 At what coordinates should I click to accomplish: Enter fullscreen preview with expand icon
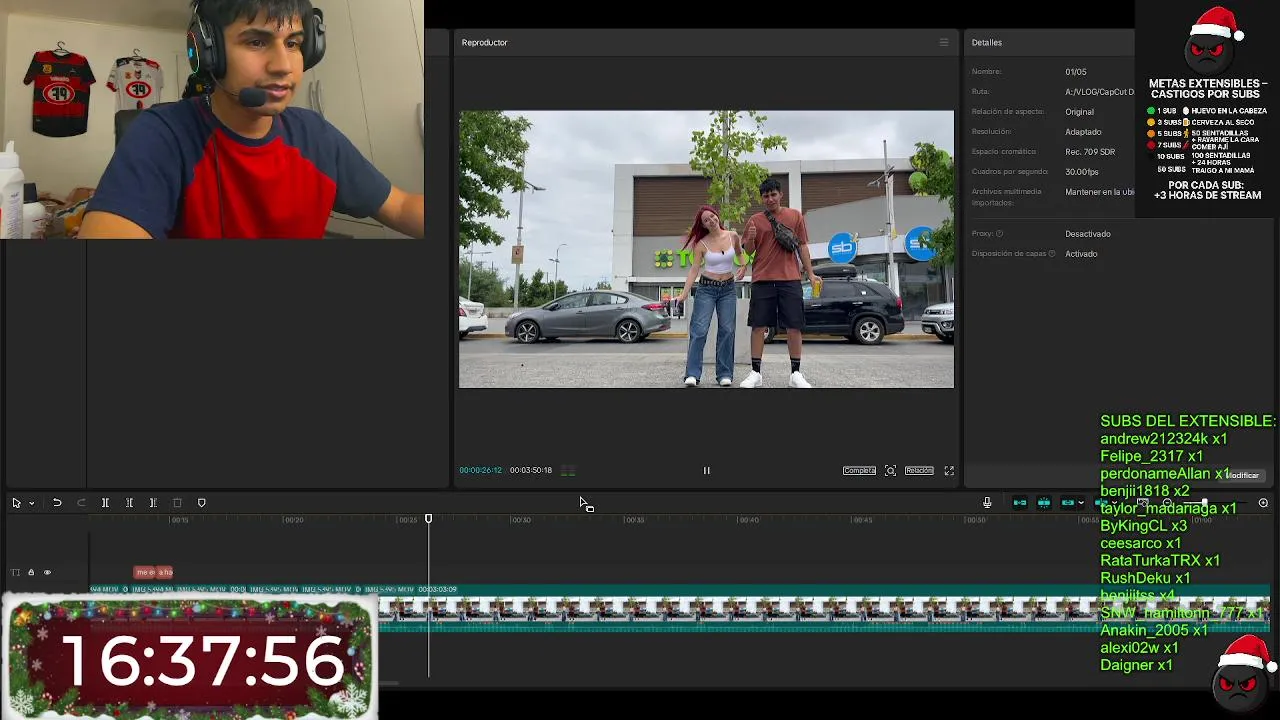pos(949,470)
